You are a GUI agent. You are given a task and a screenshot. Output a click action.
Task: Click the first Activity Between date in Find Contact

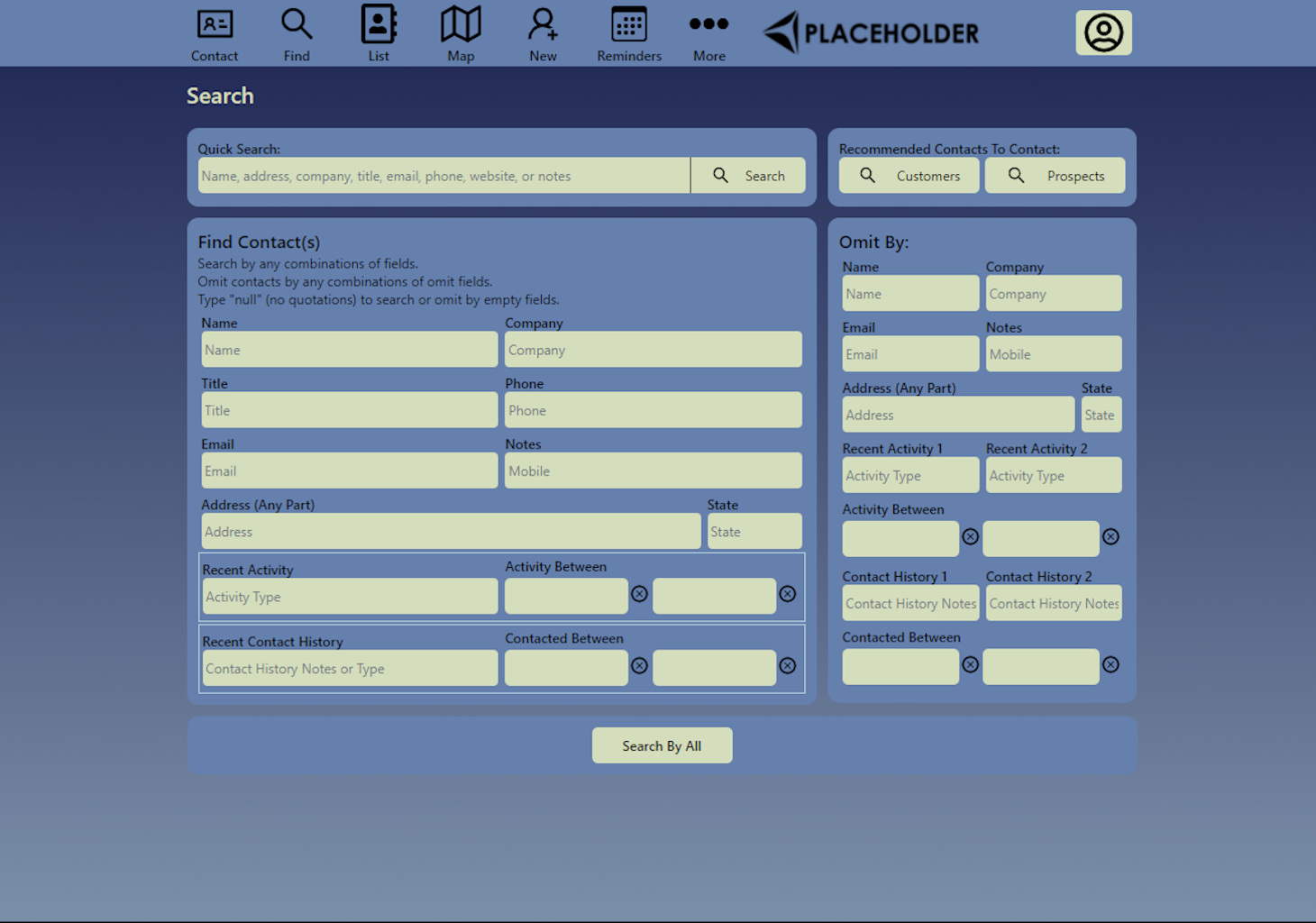566,596
